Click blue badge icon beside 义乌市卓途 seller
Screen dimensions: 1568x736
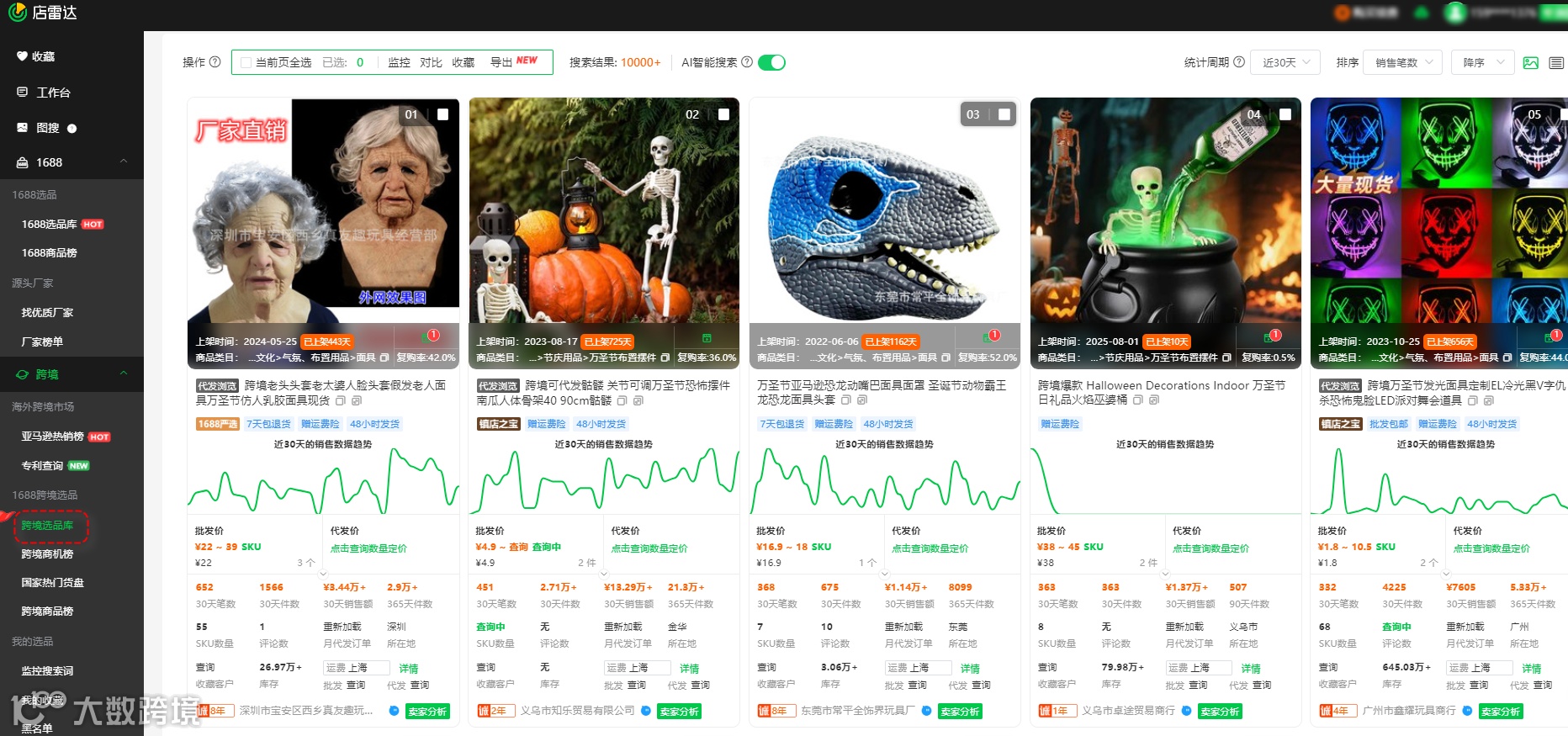coord(1186,711)
